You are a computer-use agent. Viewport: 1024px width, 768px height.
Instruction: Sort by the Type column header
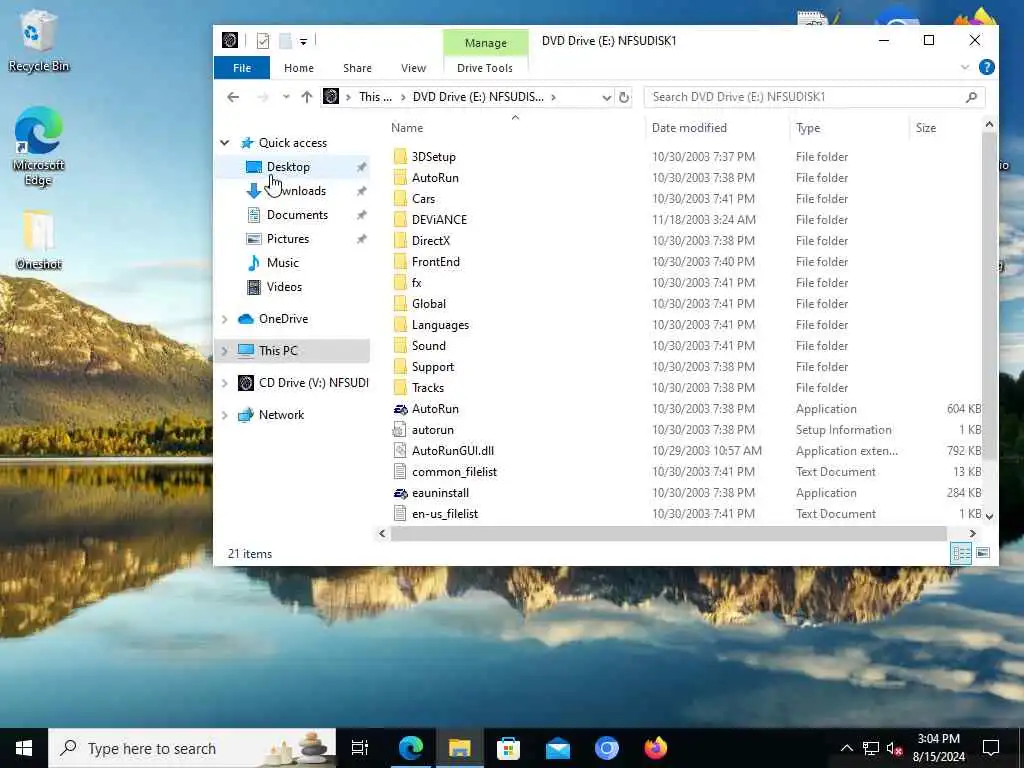coord(808,128)
